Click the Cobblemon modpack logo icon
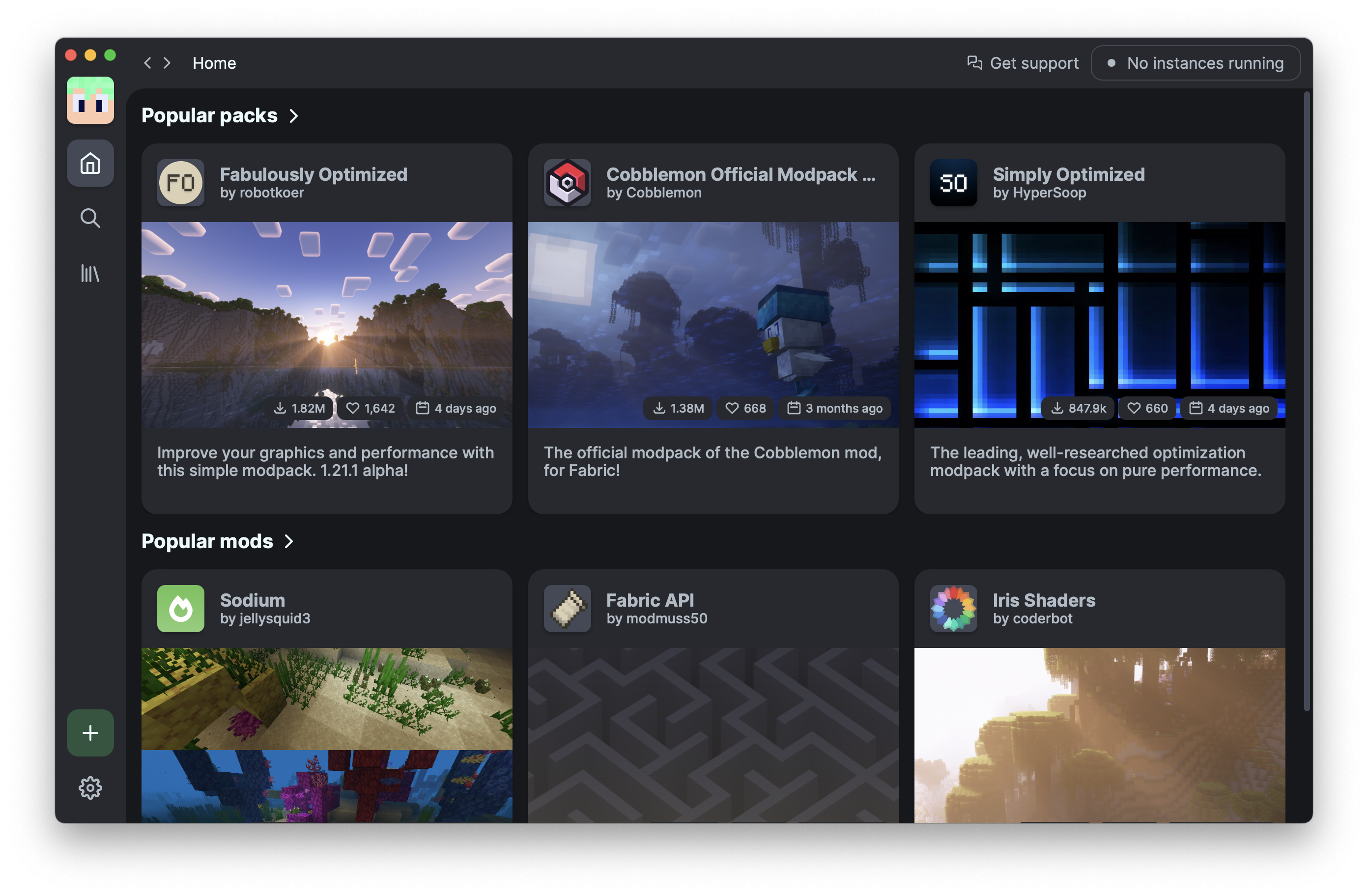The width and height of the screenshot is (1368, 896). tap(568, 183)
